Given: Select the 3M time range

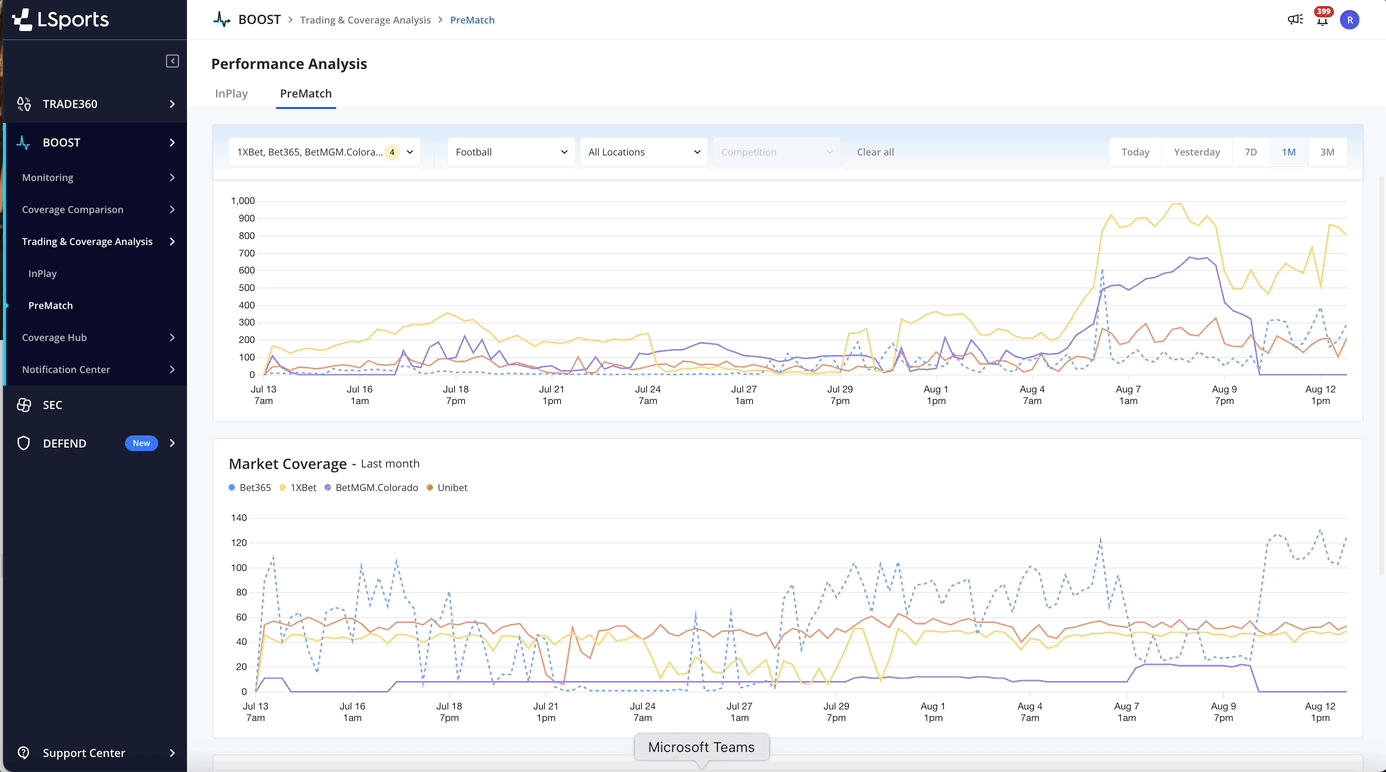Looking at the screenshot, I should point(1327,152).
